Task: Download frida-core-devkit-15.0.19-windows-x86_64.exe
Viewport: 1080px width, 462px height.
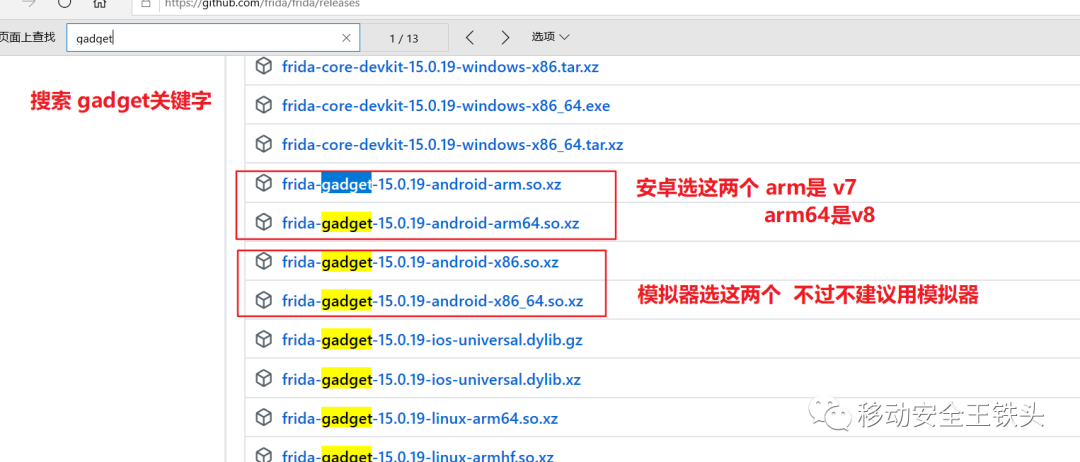Action: tap(446, 106)
